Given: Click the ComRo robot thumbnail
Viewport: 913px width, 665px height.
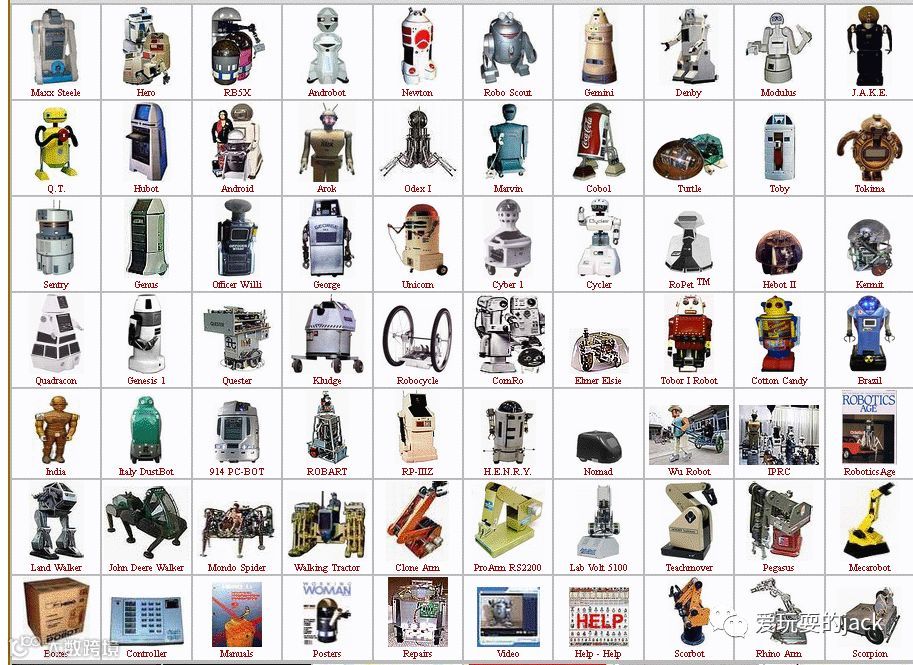Looking at the screenshot, I should pyautogui.click(x=509, y=334).
